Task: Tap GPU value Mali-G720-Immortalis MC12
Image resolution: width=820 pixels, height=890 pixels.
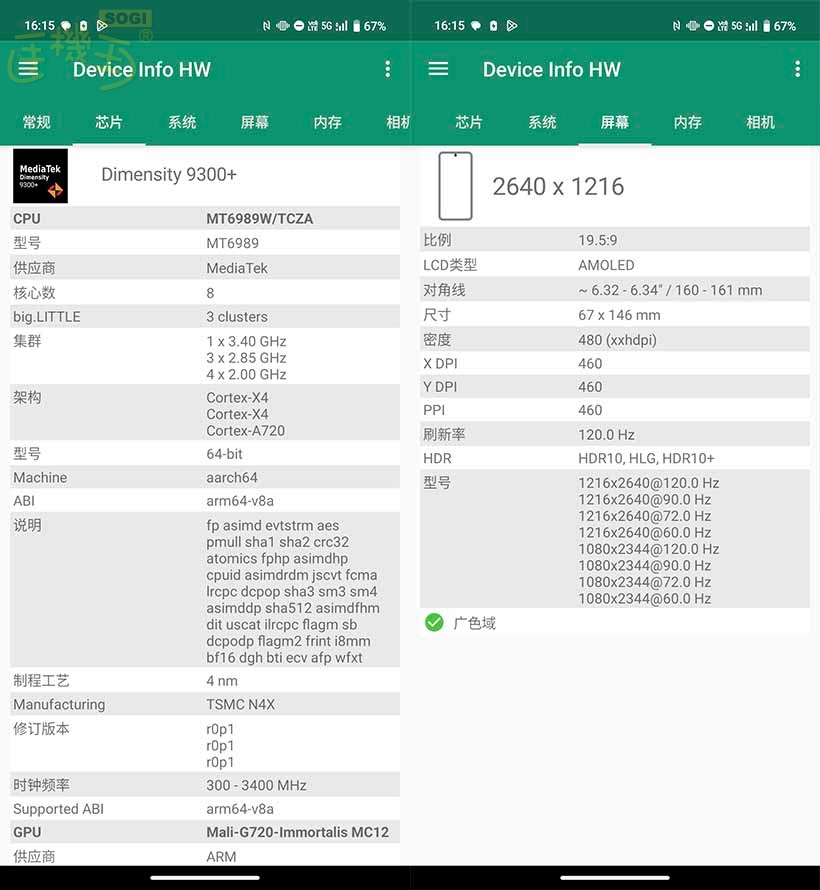Action: 298,832
